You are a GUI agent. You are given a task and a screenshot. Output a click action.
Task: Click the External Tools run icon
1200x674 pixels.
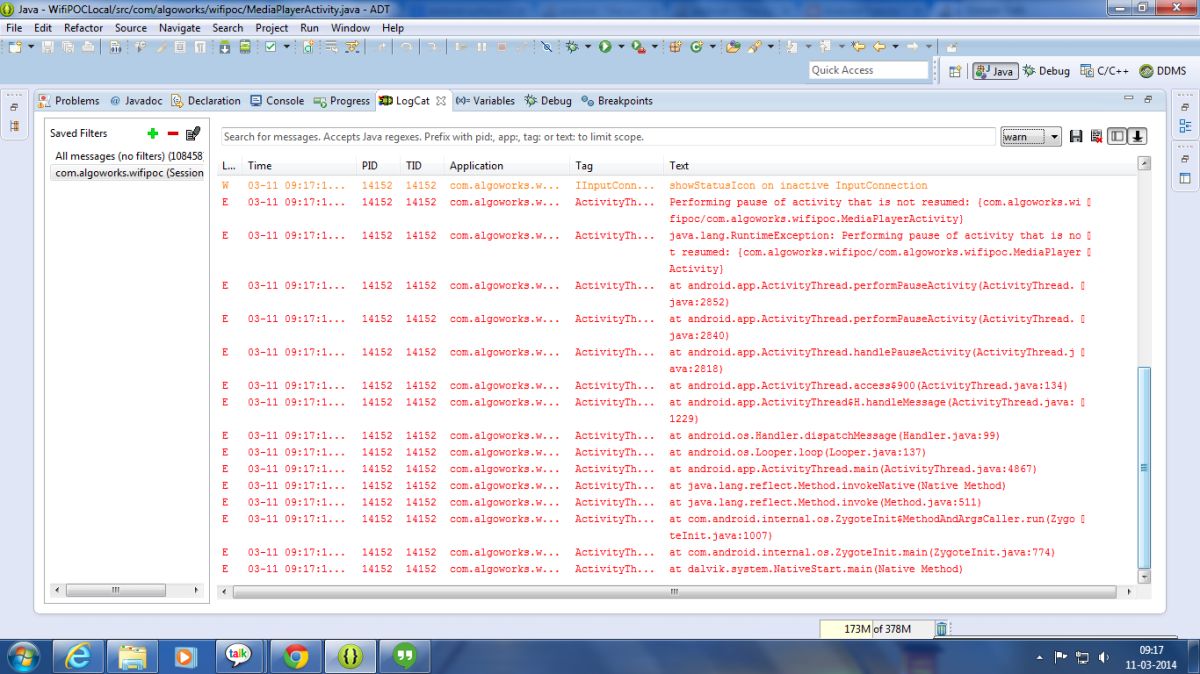pos(638,47)
